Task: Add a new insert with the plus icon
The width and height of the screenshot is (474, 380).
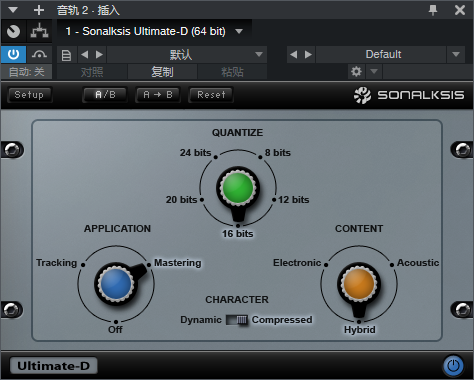Action: [39, 10]
